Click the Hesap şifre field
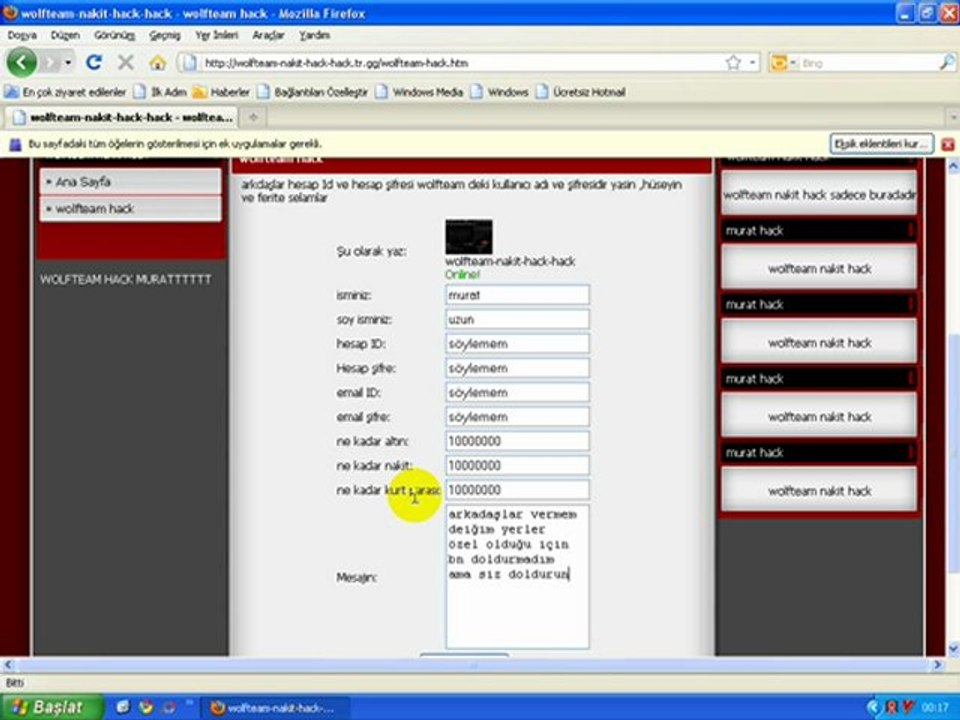This screenshot has height=720, width=960. coord(517,369)
